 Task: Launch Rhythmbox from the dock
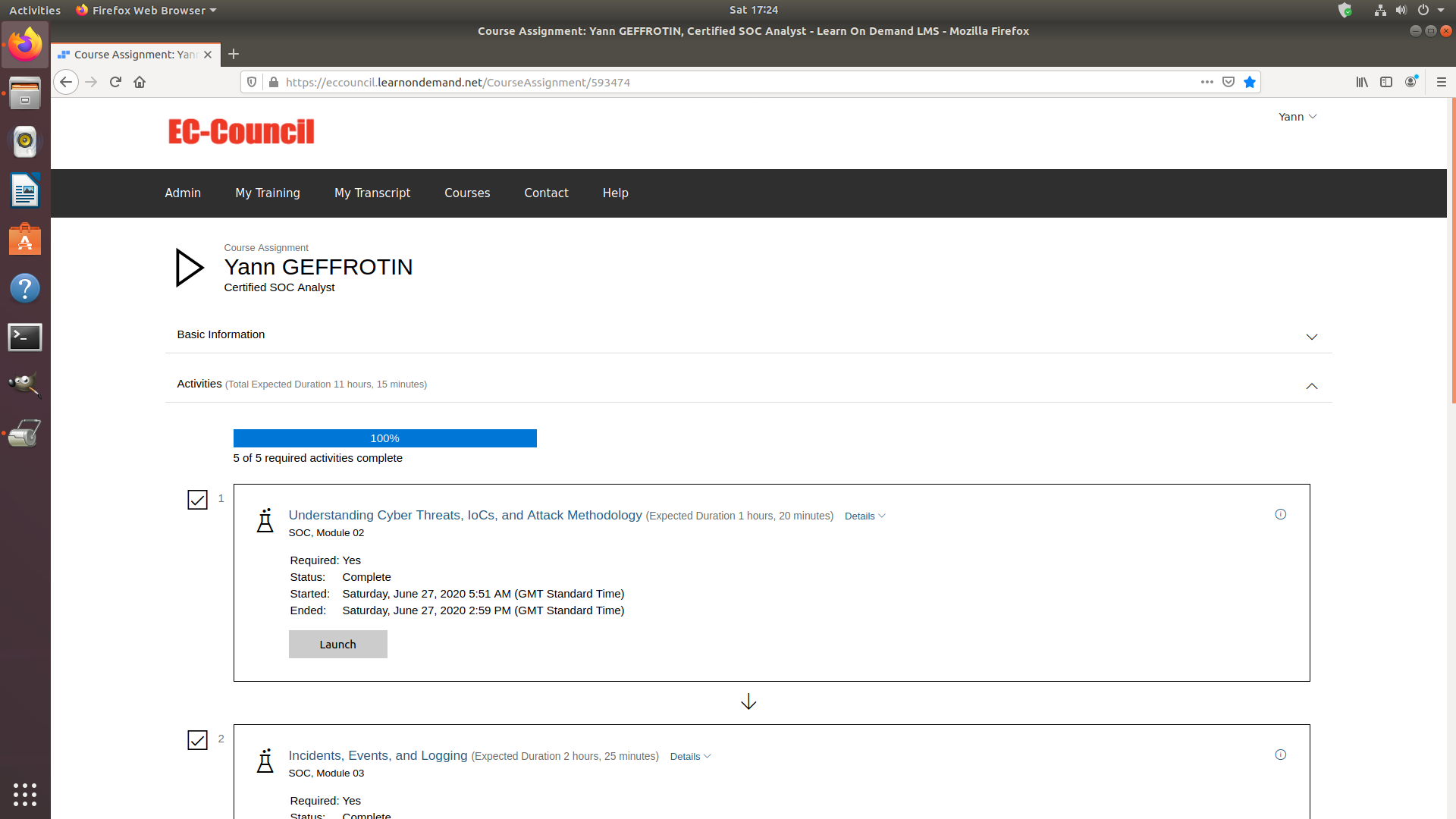click(x=25, y=141)
